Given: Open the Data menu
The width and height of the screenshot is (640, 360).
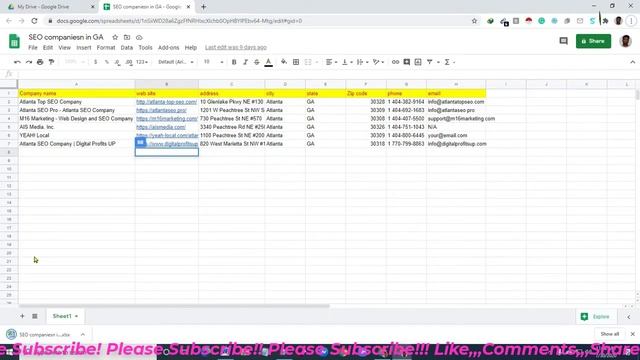Looking at the screenshot, I should (127, 48).
